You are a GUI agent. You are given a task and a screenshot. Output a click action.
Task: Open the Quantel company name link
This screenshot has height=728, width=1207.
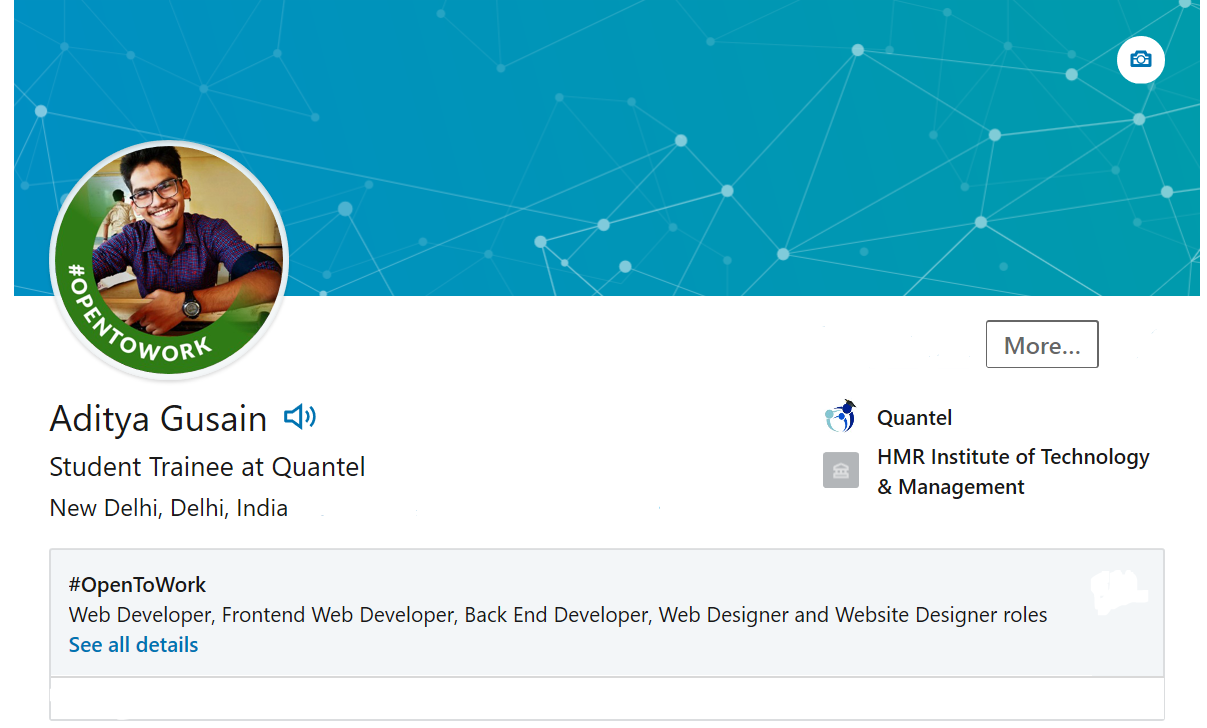(x=914, y=418)
